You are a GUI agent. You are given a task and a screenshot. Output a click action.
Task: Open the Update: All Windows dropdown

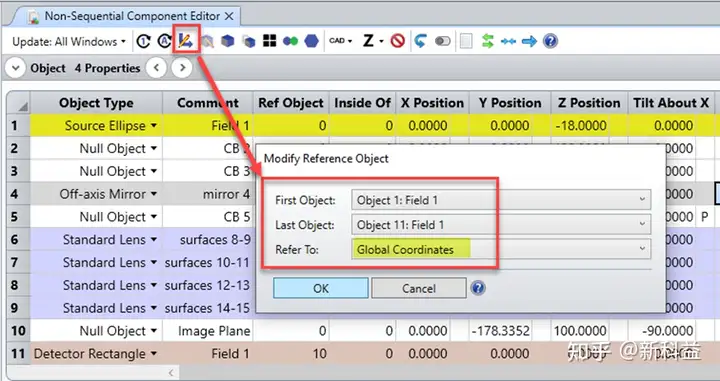(x=68, y=42)
